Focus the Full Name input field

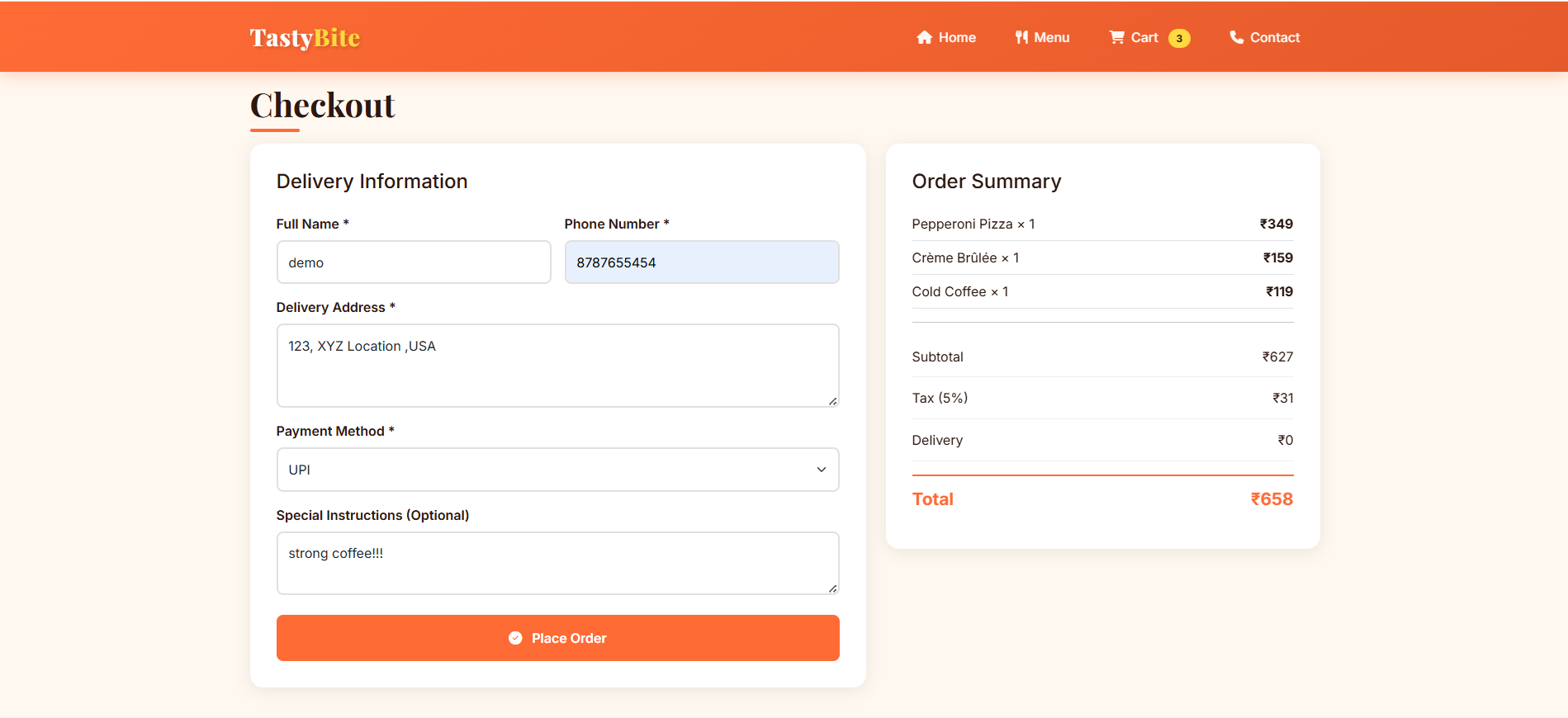coord(414,262)
